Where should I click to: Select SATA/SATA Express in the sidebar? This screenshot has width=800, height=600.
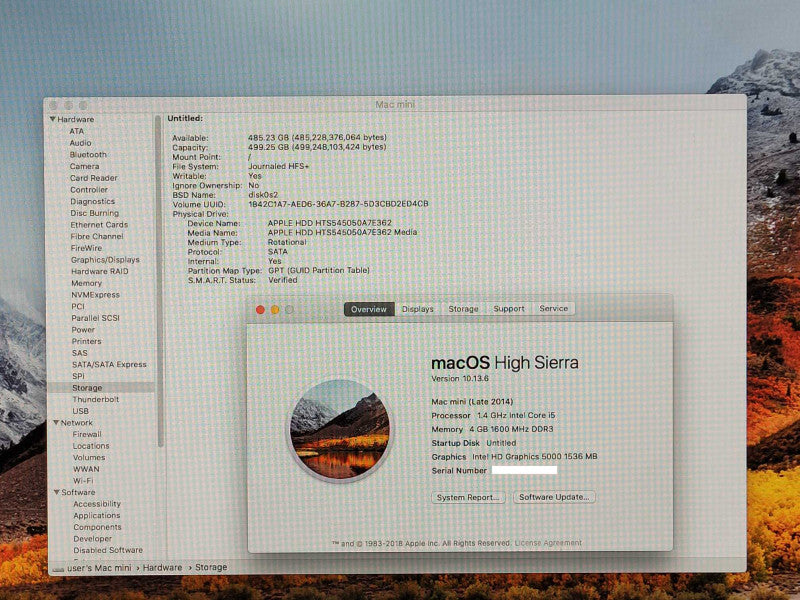point(109,364)
